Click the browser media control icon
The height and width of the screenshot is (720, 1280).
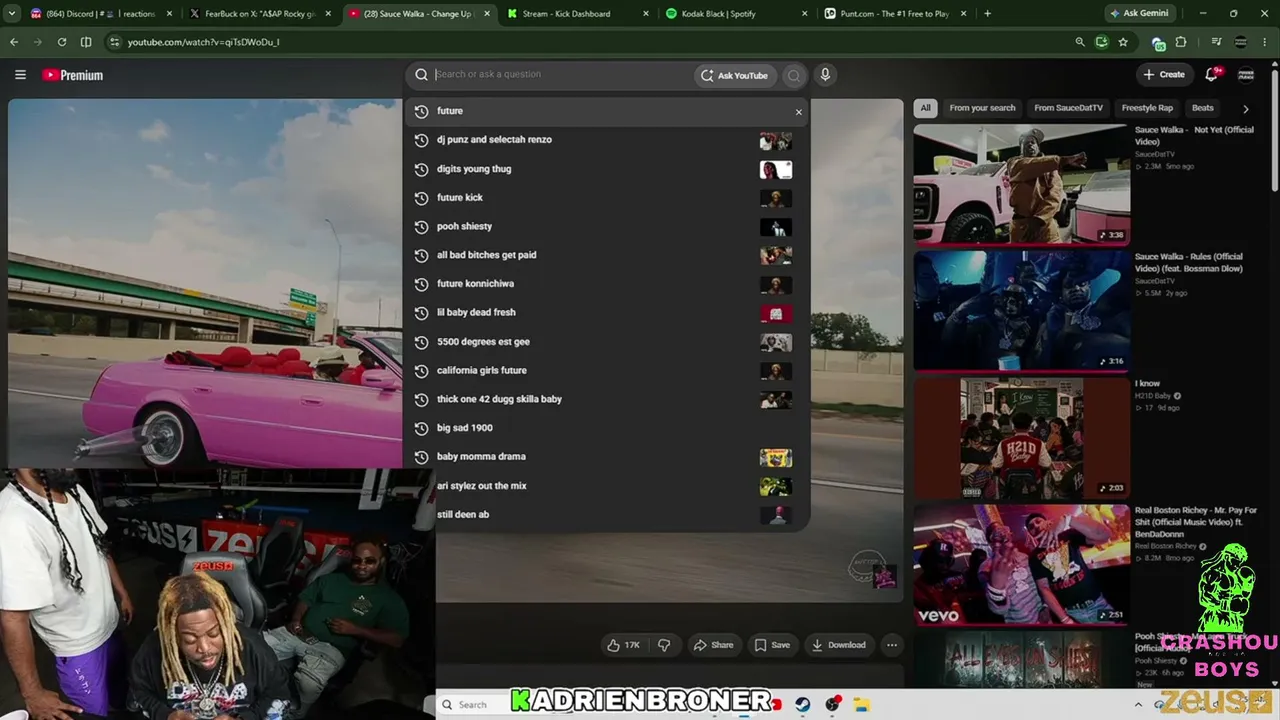(x=1216, y=42)
